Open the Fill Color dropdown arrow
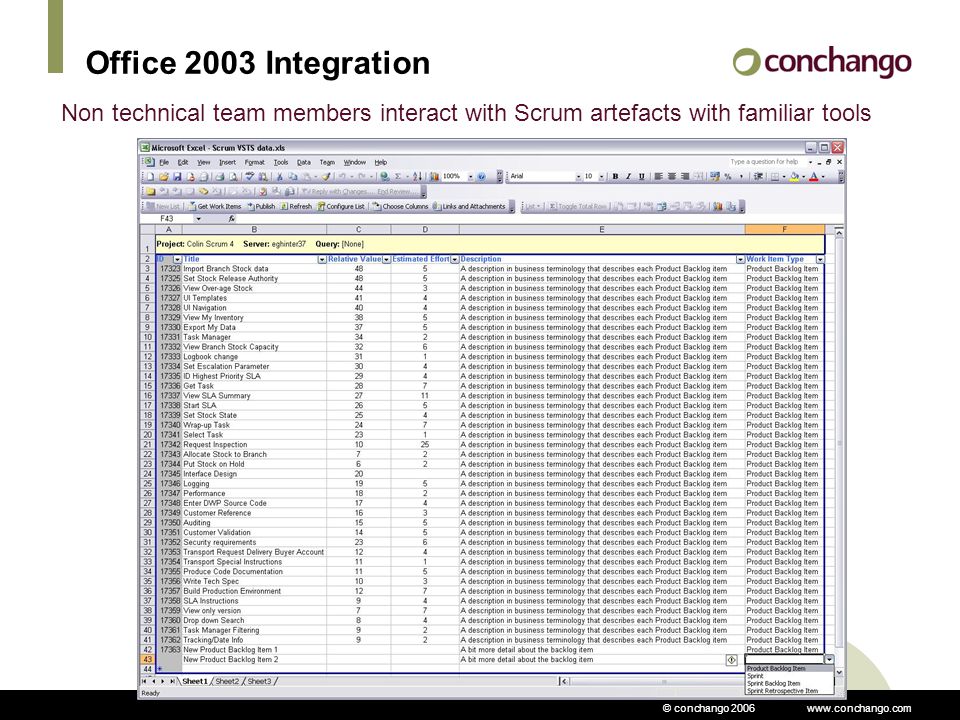Image resolution: width=960 pixels, height=720 pixels. (x=804, y=176)
